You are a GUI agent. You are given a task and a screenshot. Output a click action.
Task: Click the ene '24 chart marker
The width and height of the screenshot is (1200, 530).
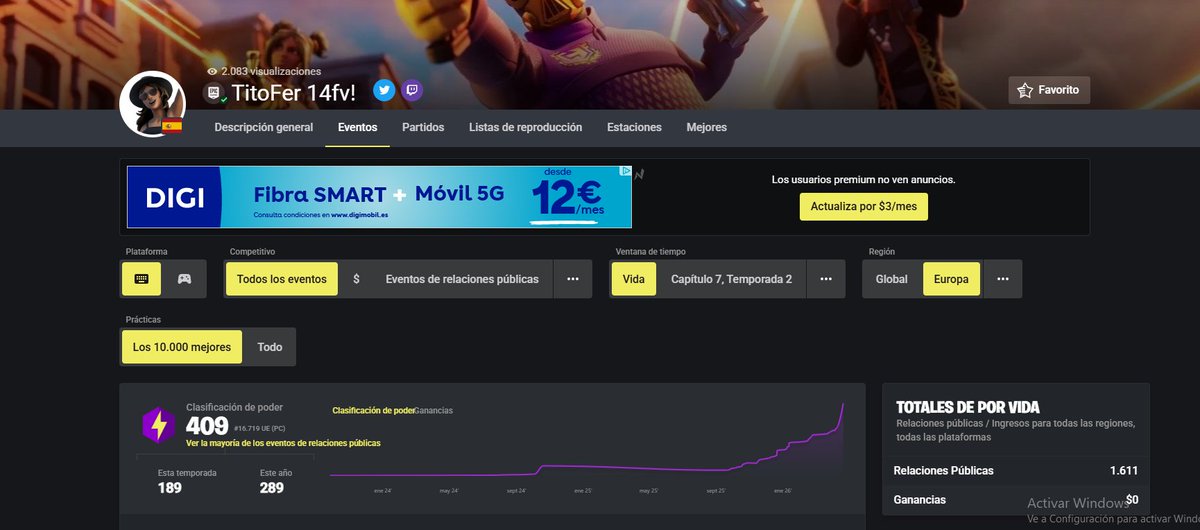tap(384, 491)
